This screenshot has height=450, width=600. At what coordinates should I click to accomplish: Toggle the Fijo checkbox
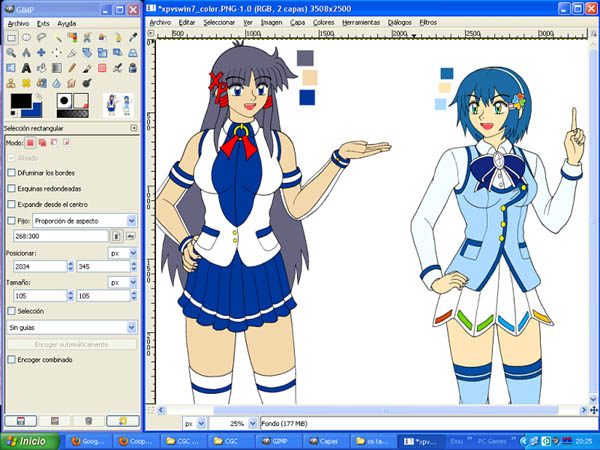pos(12,221)
